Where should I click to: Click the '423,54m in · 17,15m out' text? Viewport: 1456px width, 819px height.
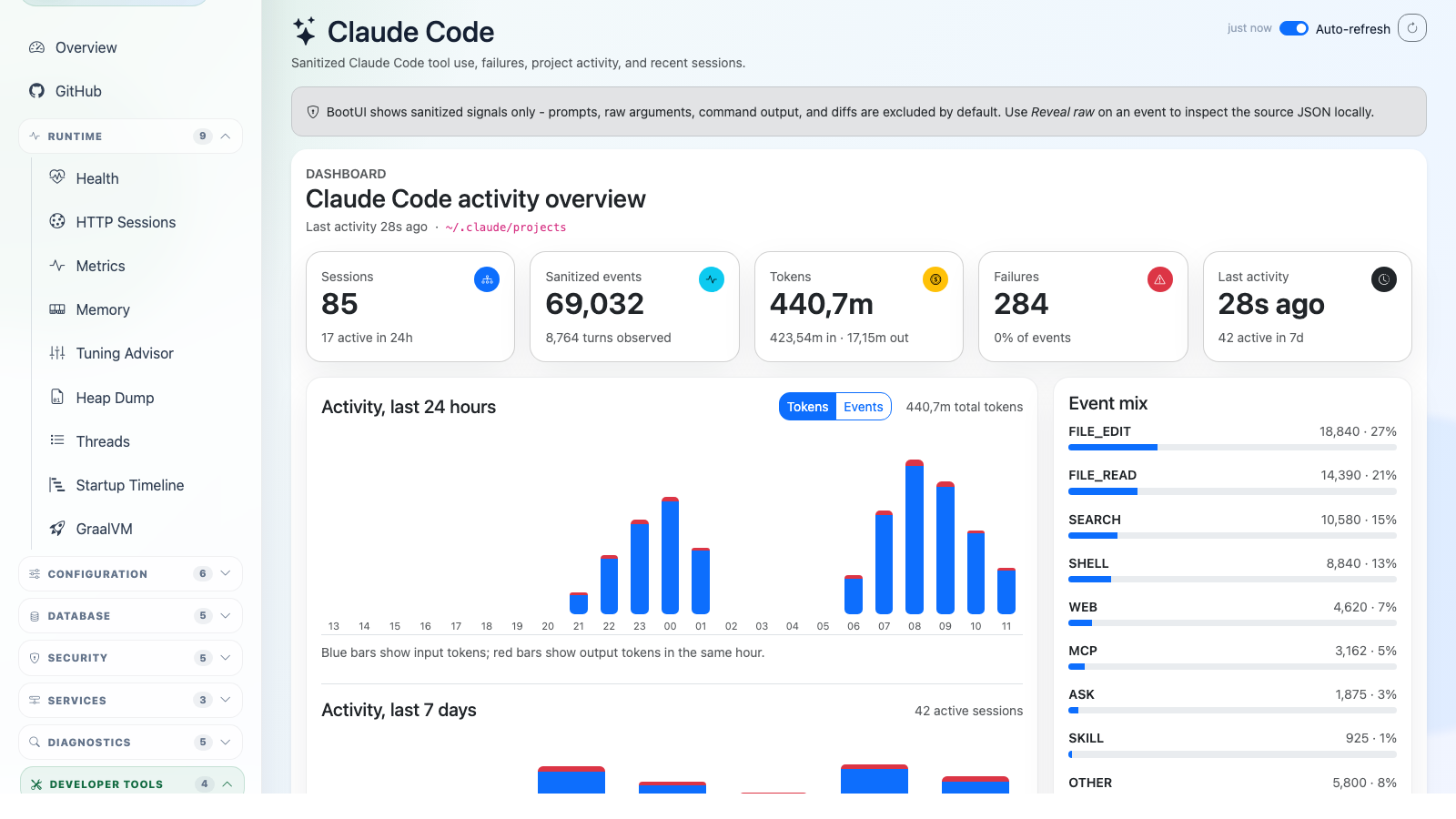click(x=839, y=338)
